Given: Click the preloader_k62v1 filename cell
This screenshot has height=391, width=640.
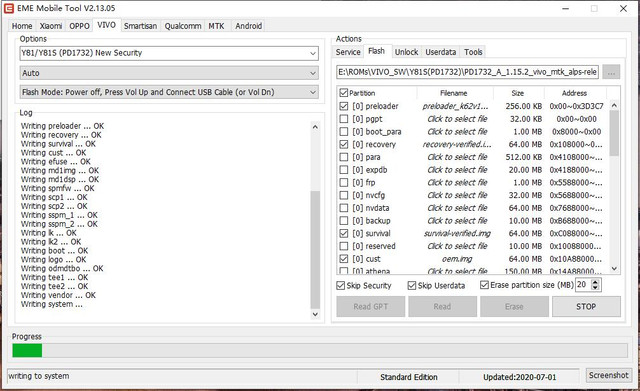Looking at the screenshot, I should [x=455, y=106].
